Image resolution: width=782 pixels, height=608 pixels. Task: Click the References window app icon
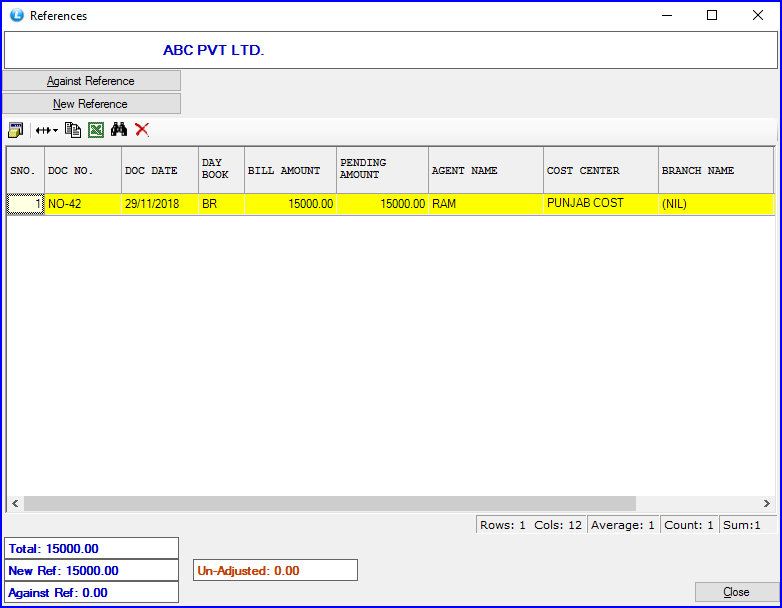click(16, 15)
